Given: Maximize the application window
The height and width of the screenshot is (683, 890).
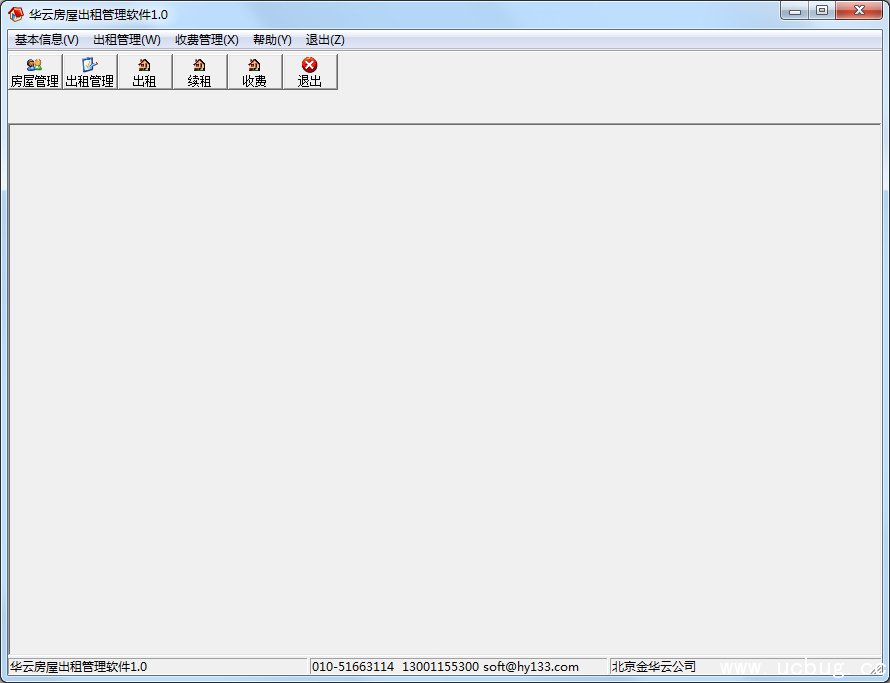Looking at the screenshot, I should click(822, 11).
